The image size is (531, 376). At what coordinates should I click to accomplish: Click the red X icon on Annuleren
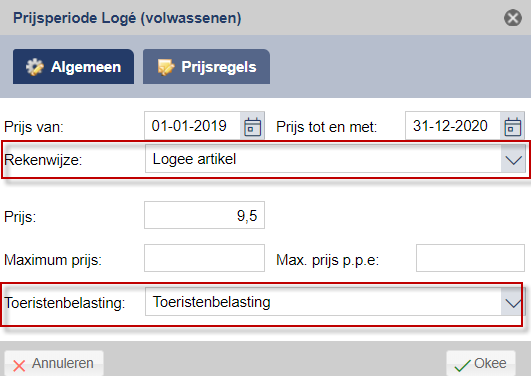point(19,365)
